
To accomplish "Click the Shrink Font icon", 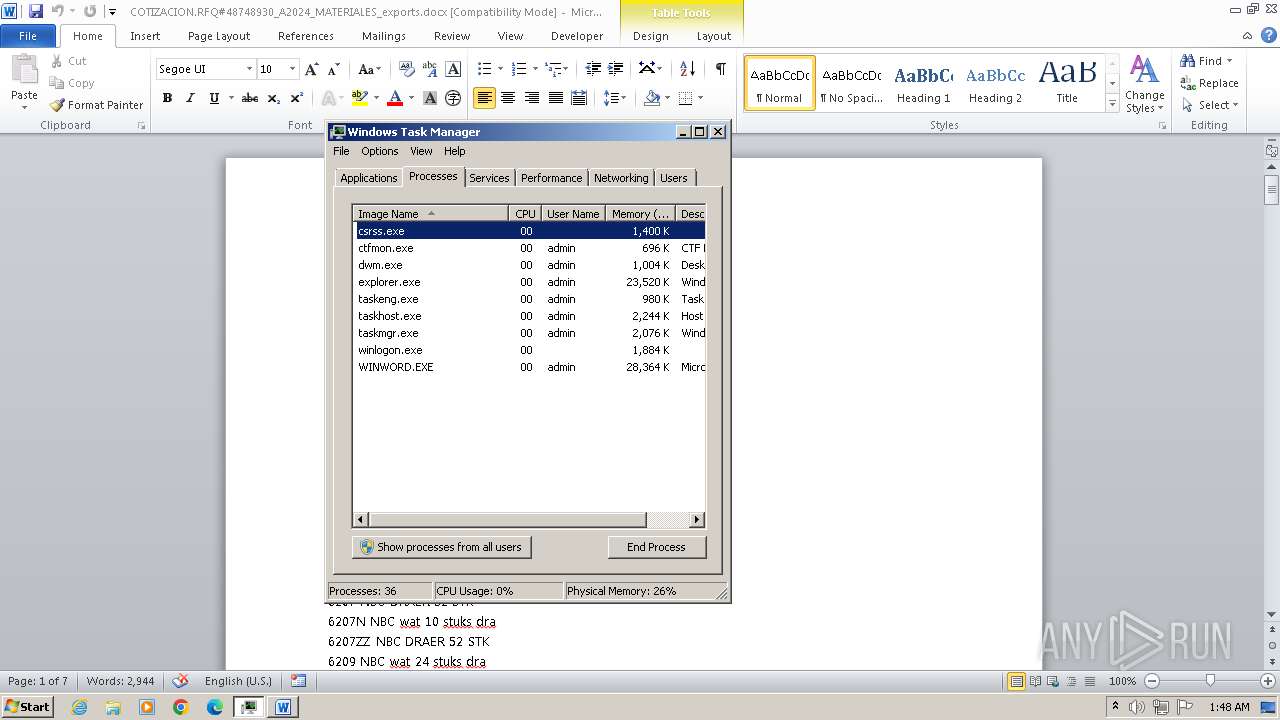I will click(334, 69).
